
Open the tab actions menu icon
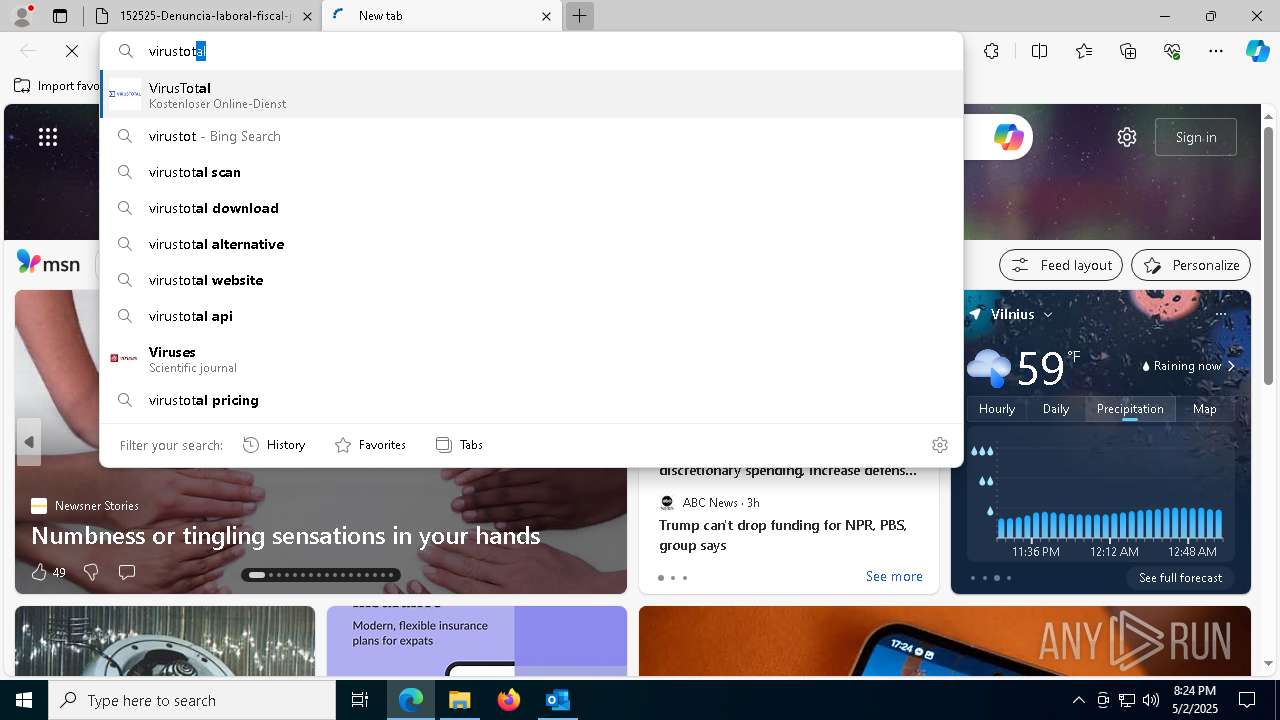pos(60,16)
